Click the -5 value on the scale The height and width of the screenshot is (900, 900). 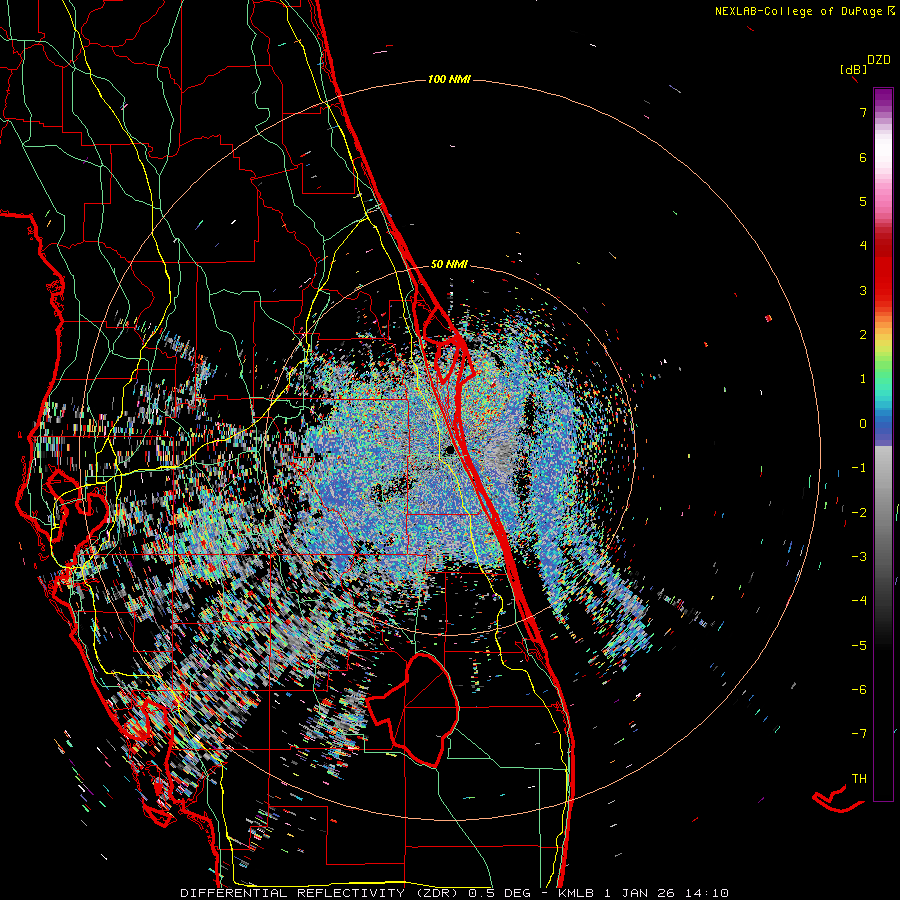[859, 646]
